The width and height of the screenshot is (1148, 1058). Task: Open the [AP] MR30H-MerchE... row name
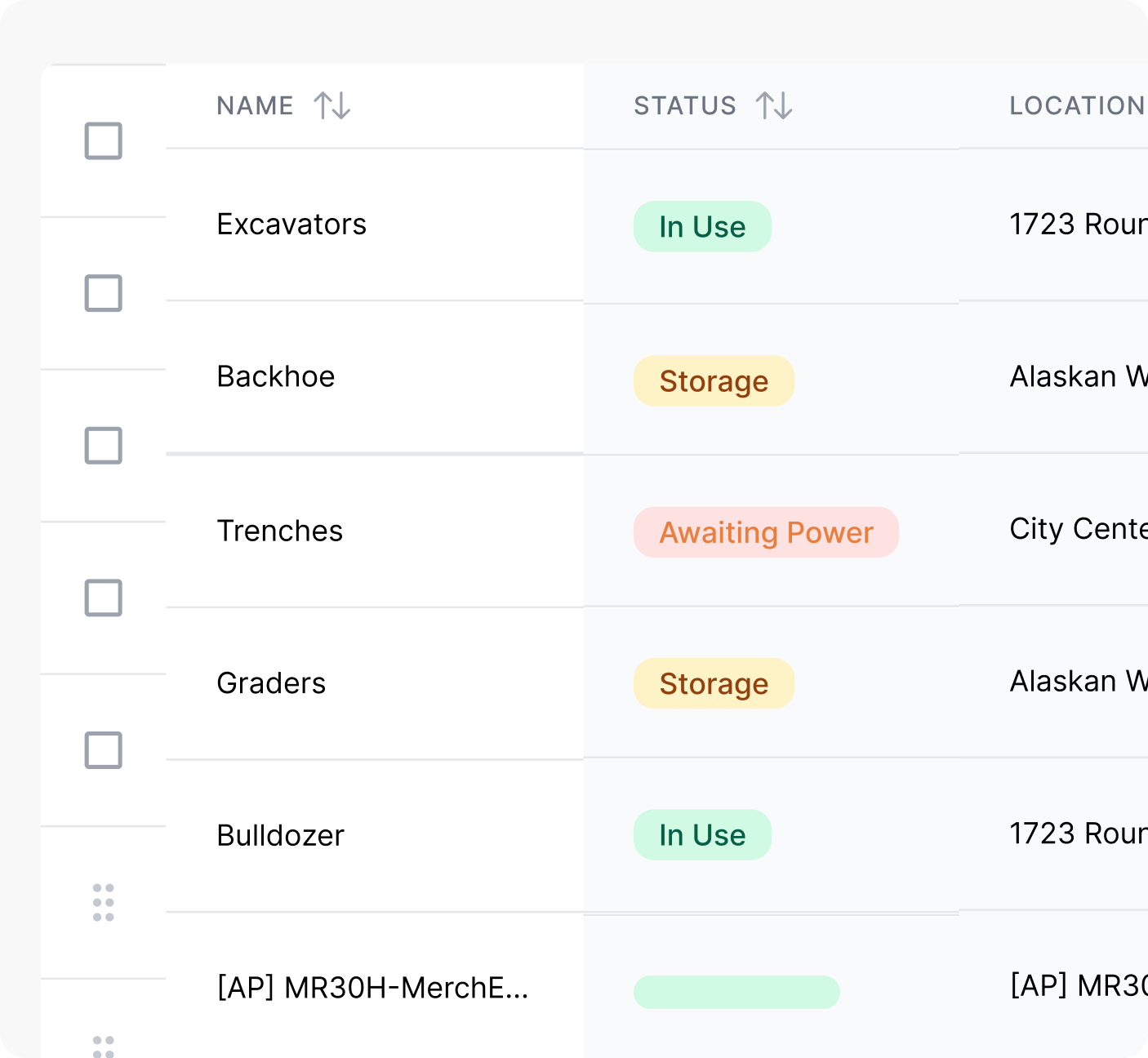pyautogui.click(x=372, y=988)
